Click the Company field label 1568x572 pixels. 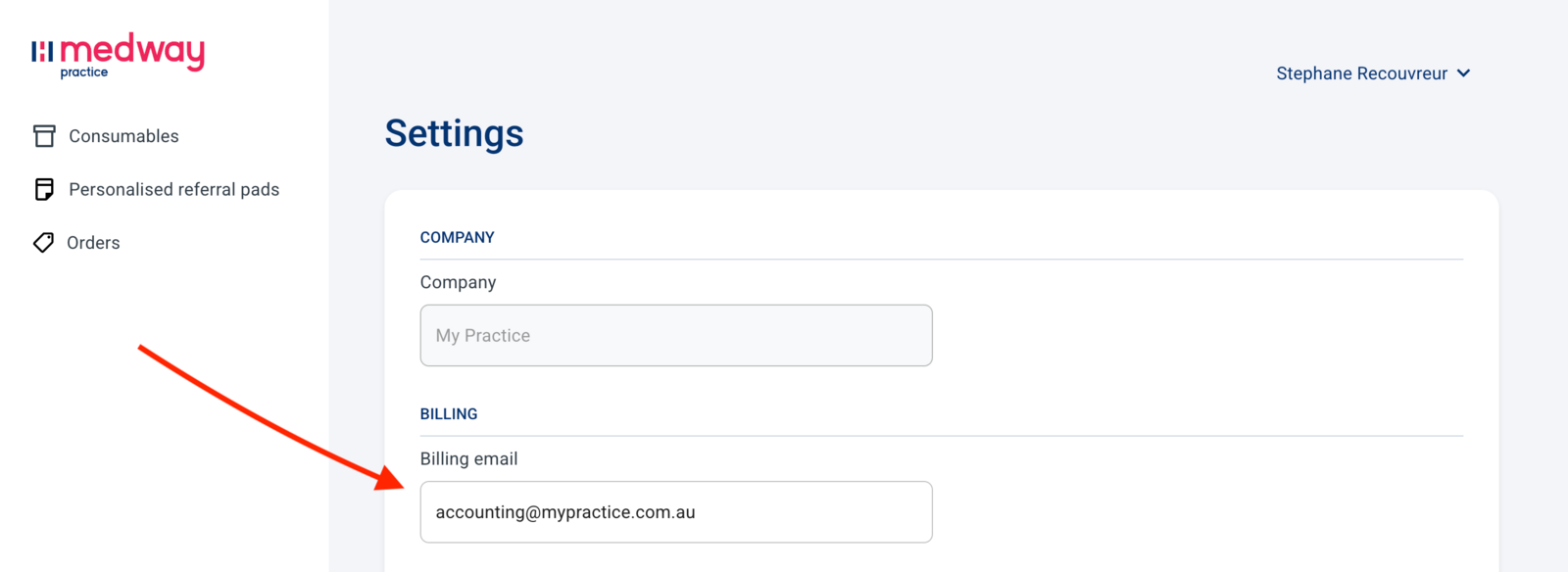tap(458, 282)
